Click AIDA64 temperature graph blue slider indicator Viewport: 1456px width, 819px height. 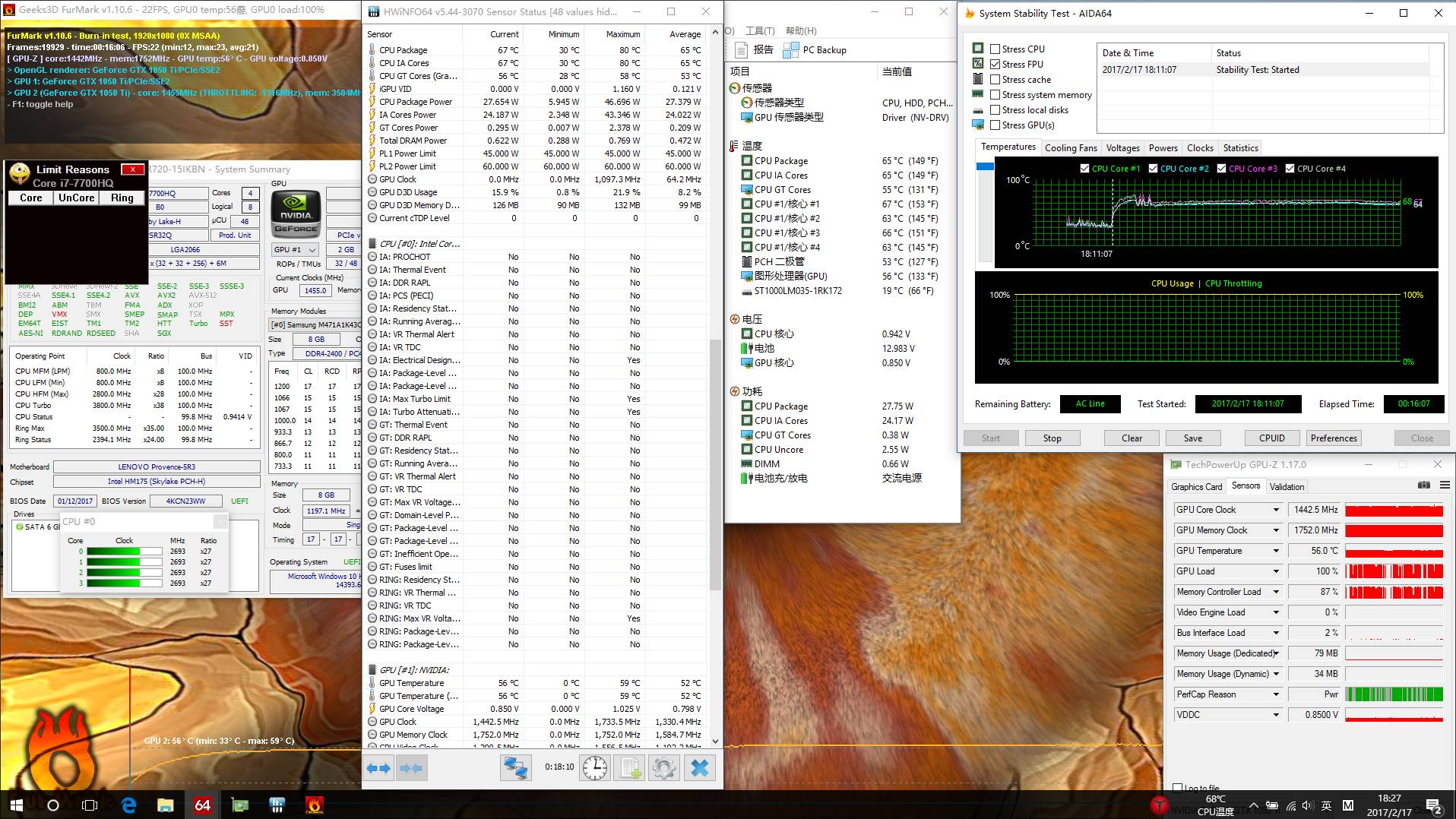click(x=985, y=166)
